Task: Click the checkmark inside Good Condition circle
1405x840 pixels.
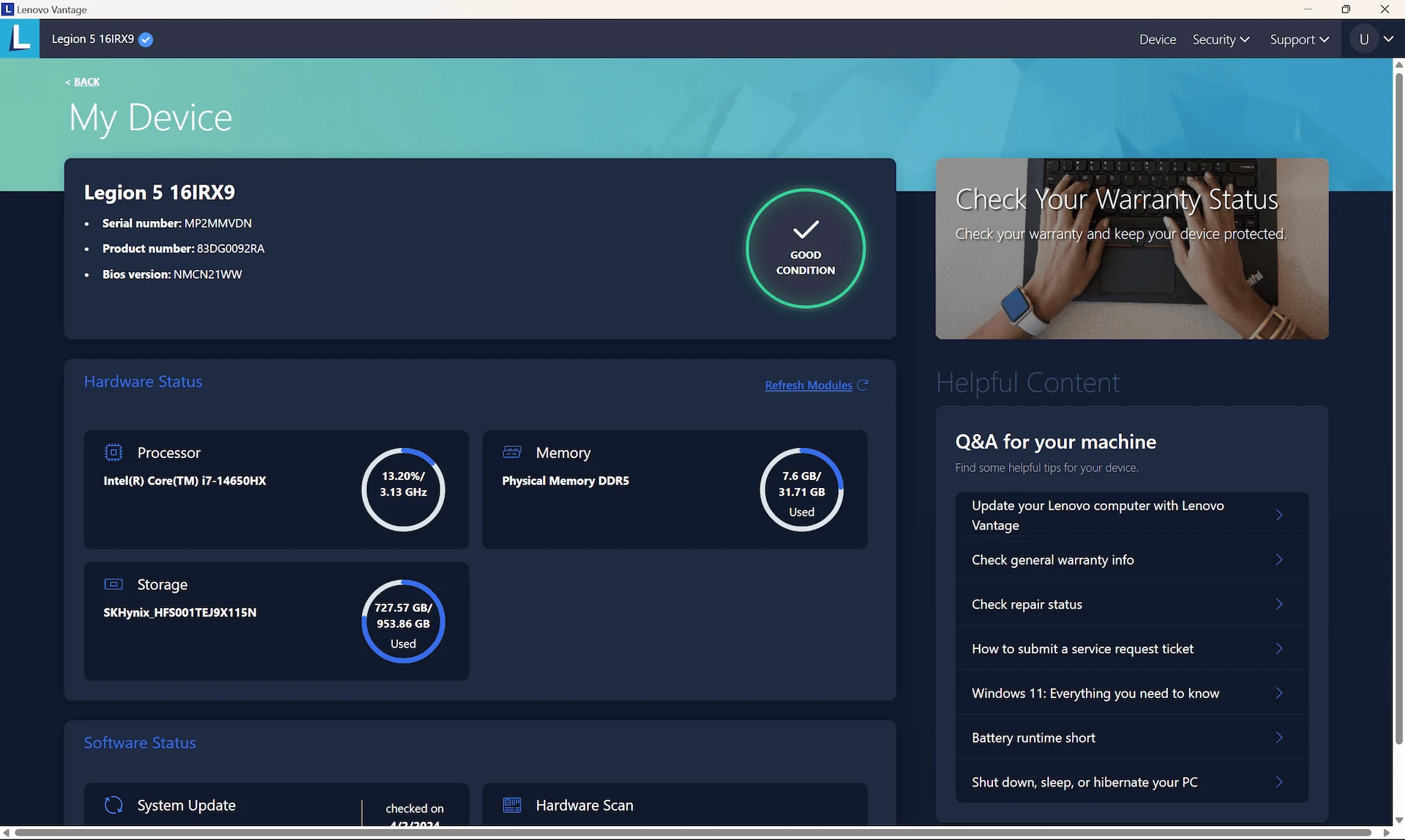Action: coord(806,230)
